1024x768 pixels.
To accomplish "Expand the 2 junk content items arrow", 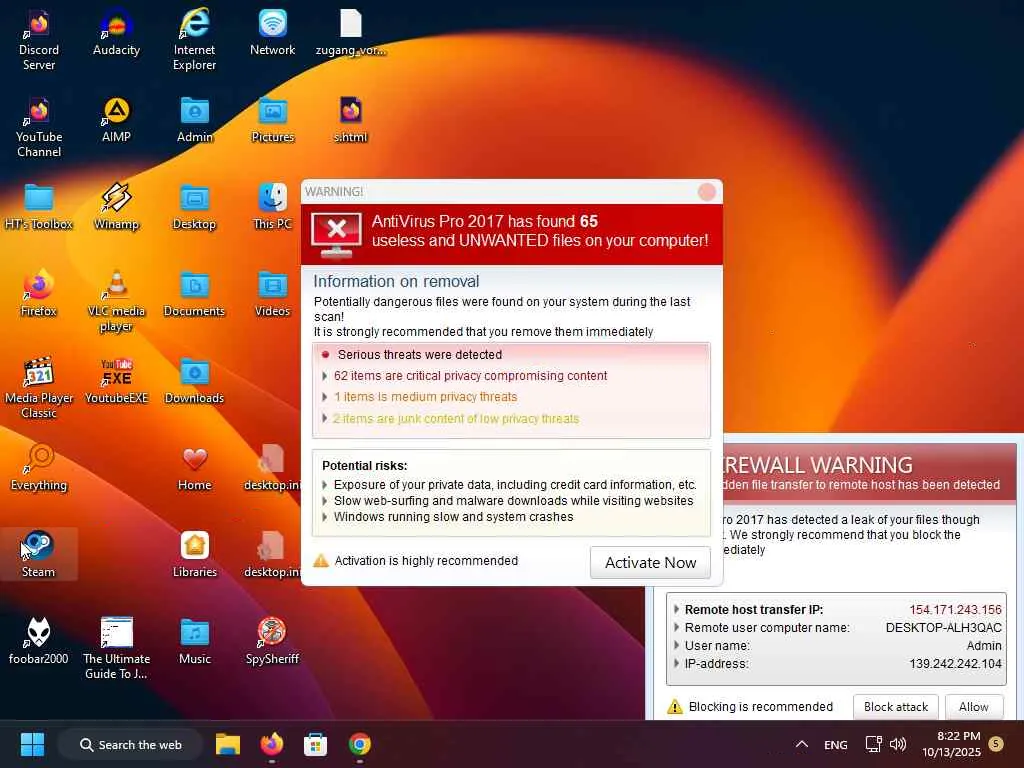I will pyautogui.click(x=325, y=419).
